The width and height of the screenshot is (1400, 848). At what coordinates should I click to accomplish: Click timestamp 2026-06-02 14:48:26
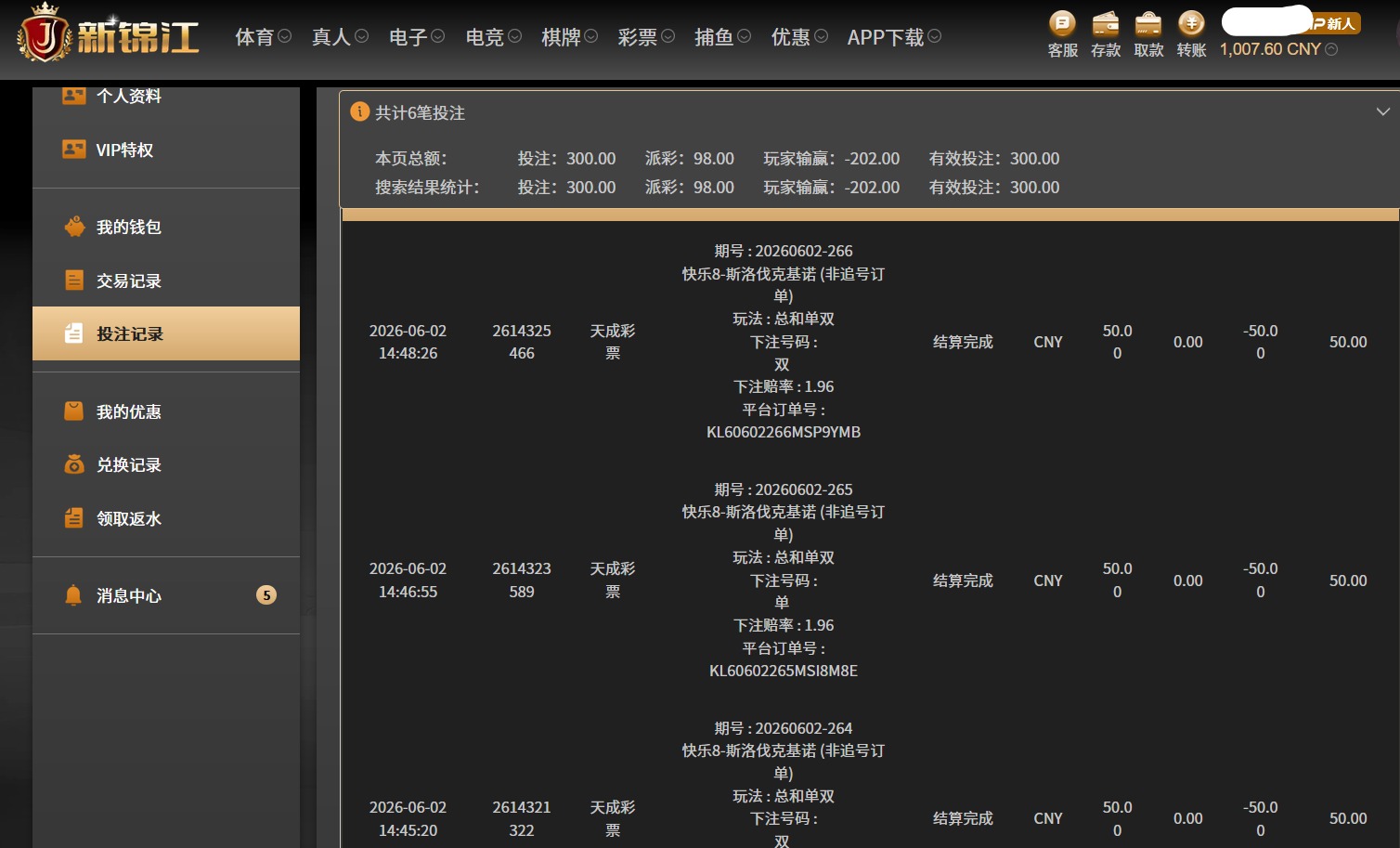(408, 342)
